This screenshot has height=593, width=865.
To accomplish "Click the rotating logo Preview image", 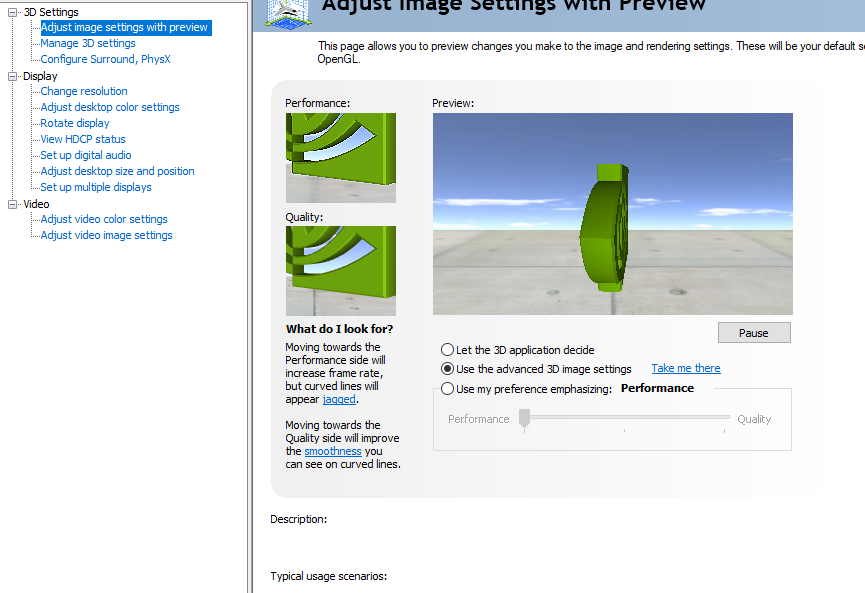I will (x=612, y=214).
